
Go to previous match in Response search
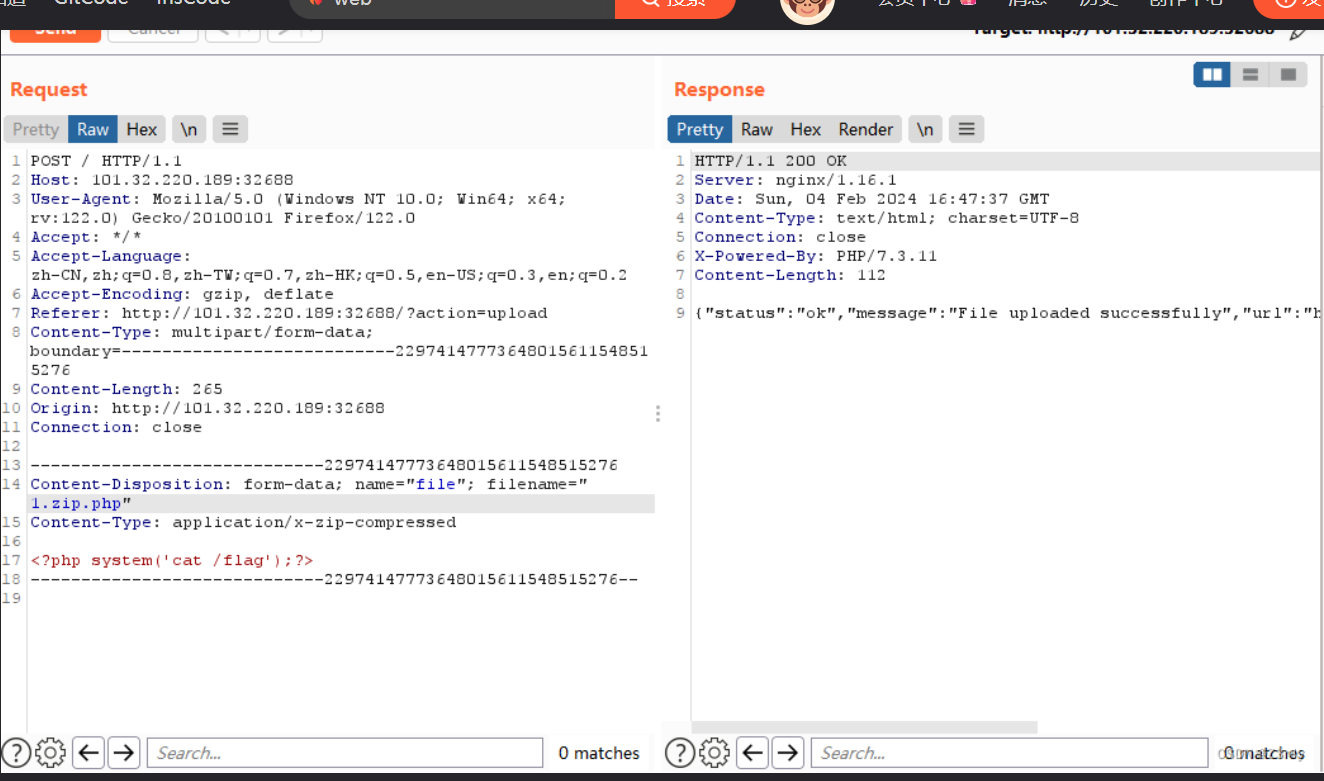click(753, 752)
